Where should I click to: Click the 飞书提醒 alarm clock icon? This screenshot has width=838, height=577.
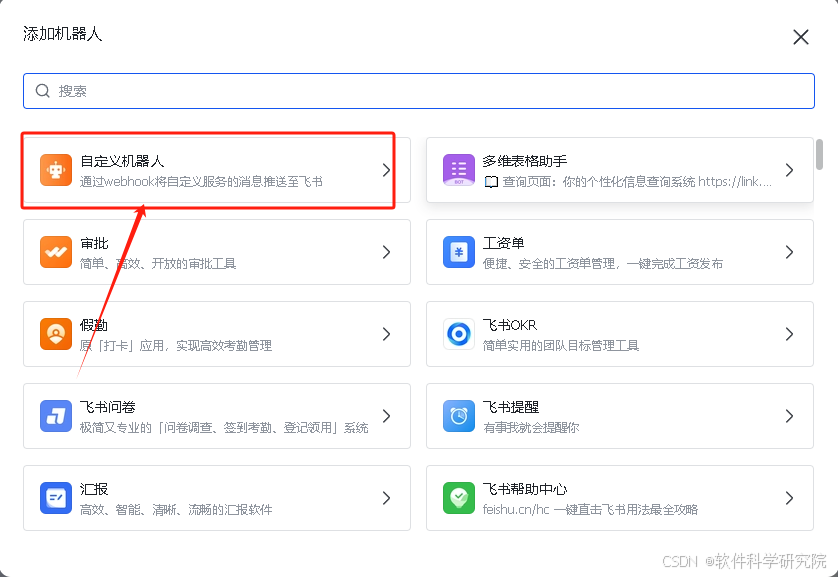[459, 416]
